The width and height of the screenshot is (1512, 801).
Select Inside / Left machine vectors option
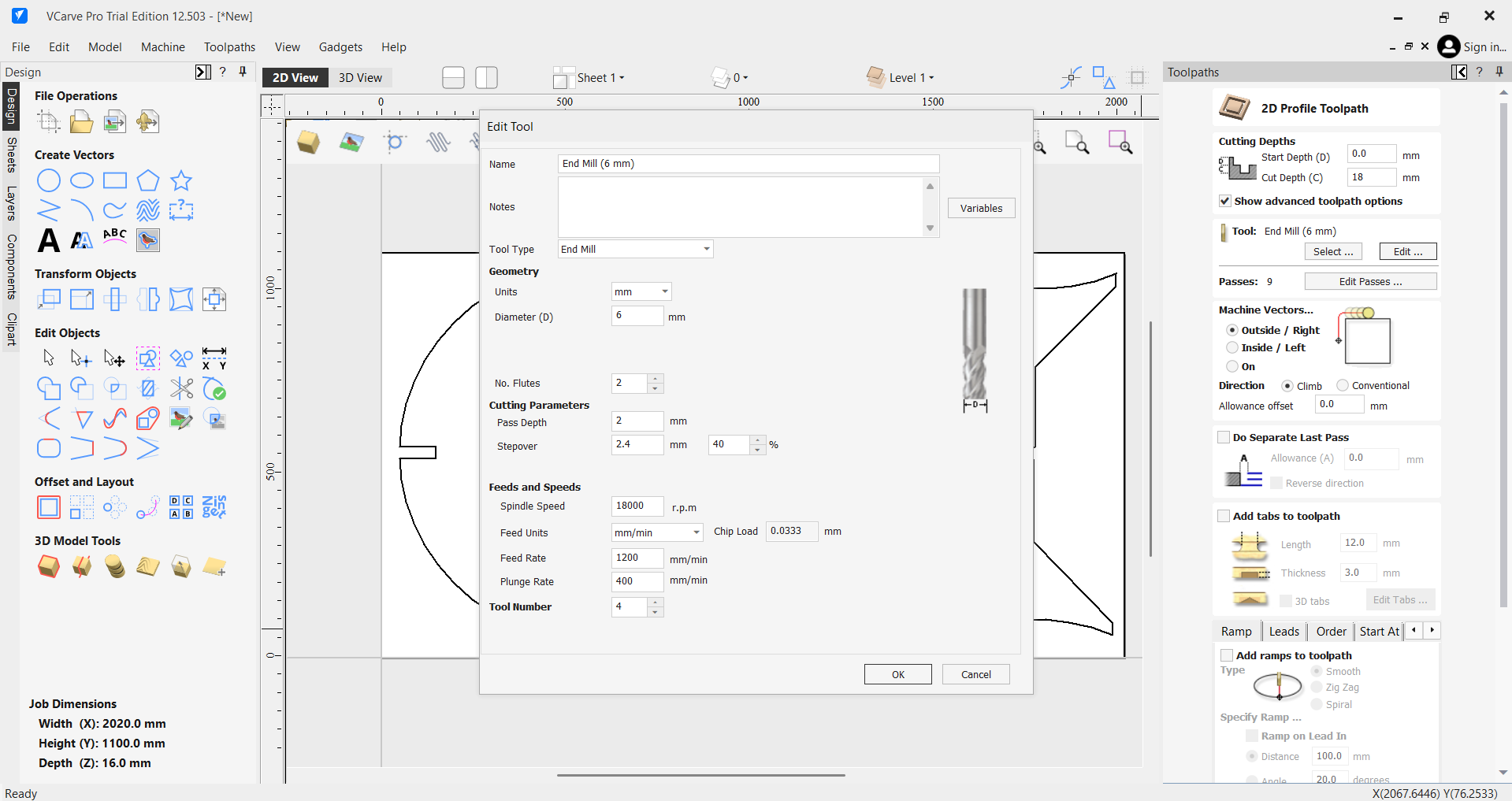click(x=1232, y=347)
